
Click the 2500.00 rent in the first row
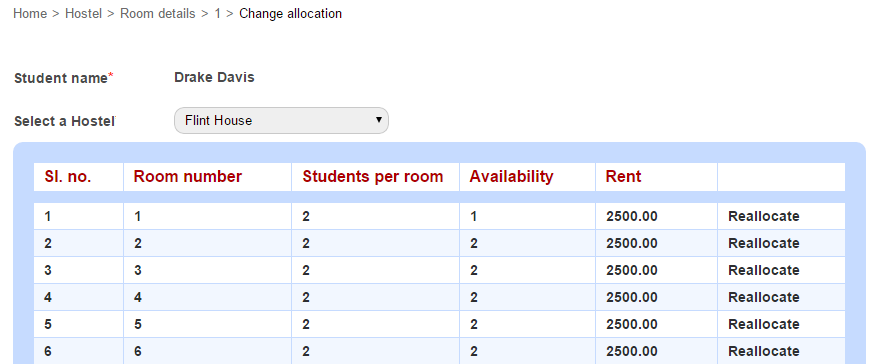click(x=632, y=216)
